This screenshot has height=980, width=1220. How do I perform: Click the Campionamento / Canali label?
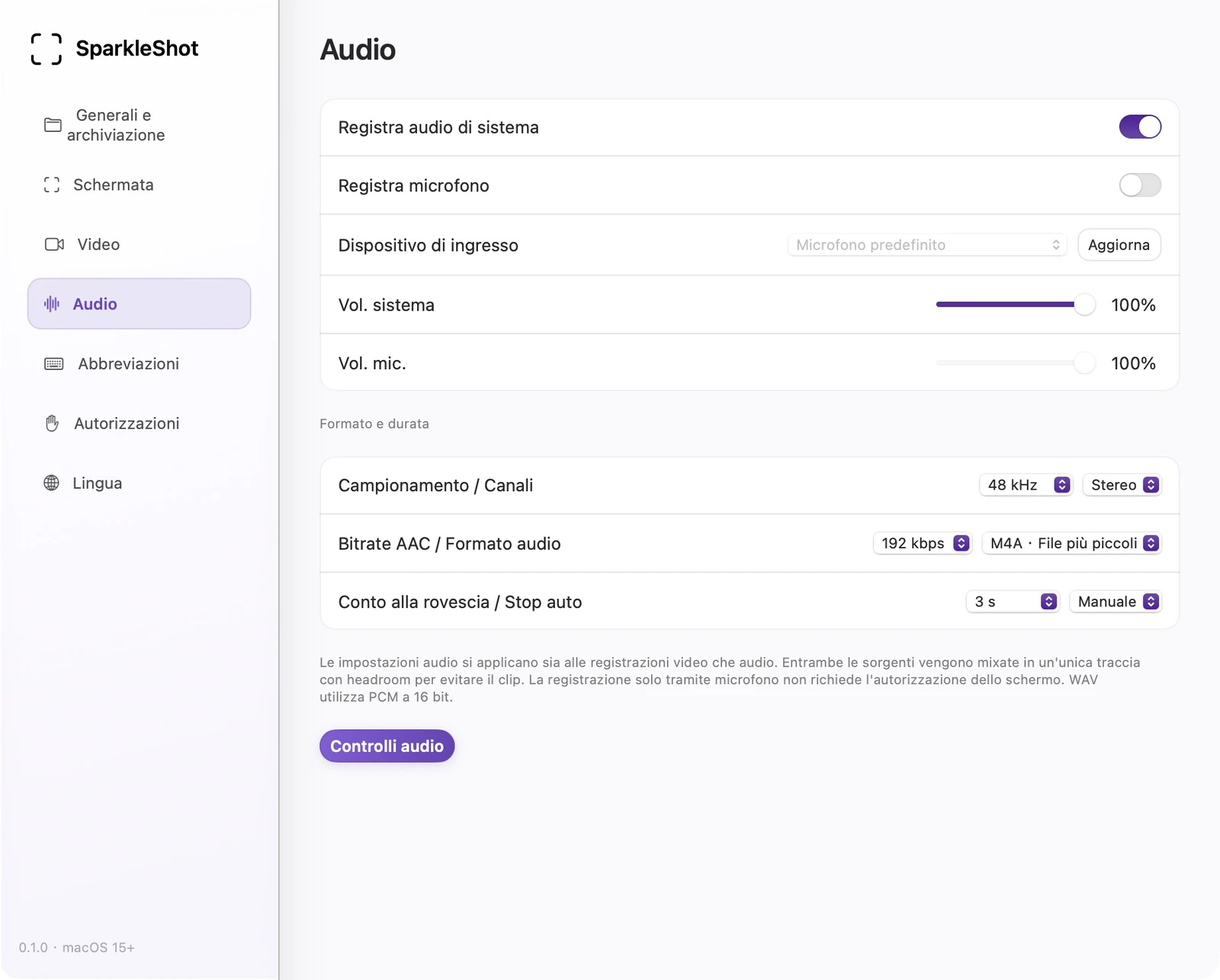click(x=435, y=485)
